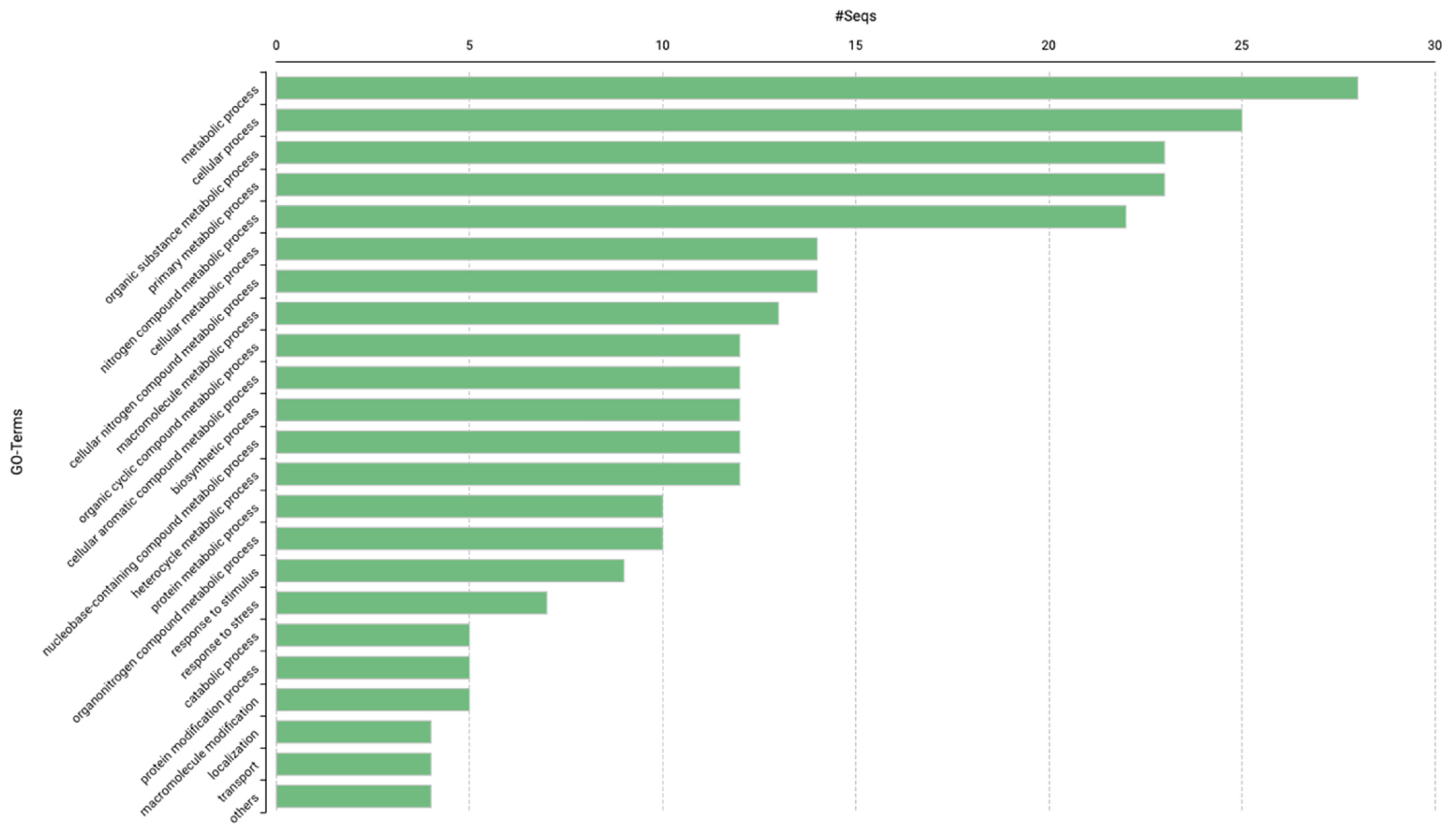Viewport: 1456px width, 834px height.
Task: Click the top 'metabolic process' bar
Action: click(817, 88)
